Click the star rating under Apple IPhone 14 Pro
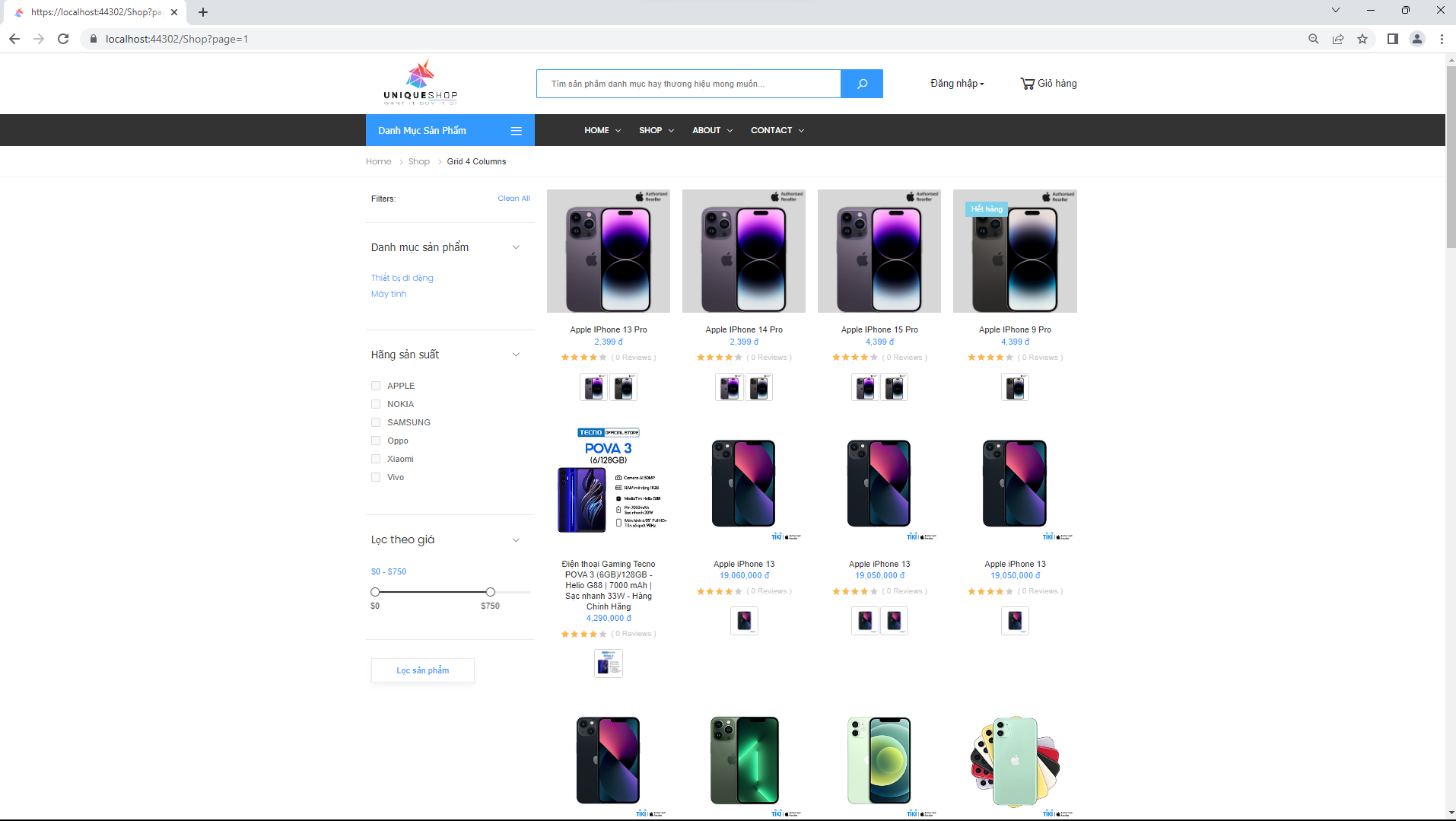 pyautogui.click(x=719, y=357)
